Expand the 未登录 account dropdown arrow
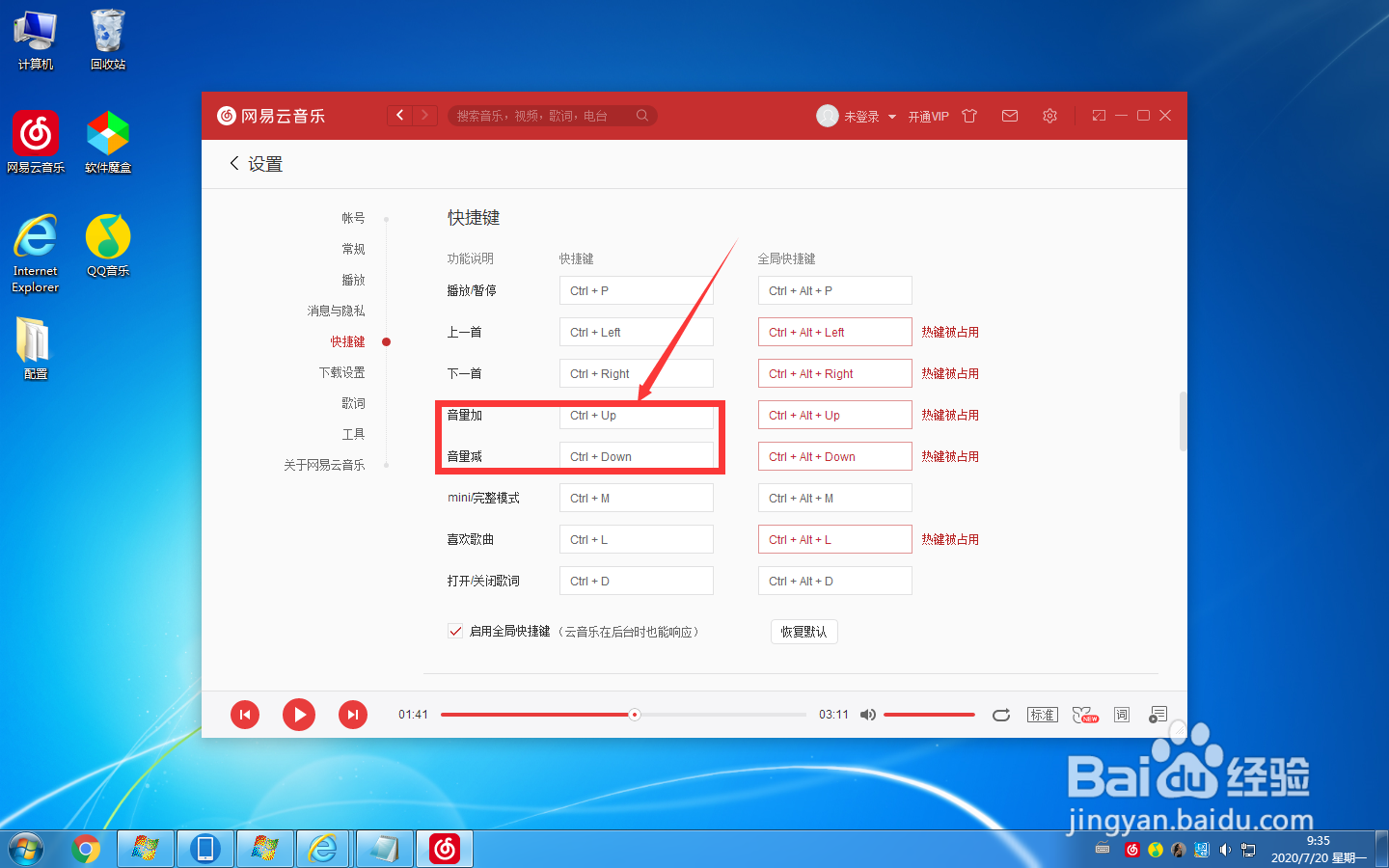The width and height of the screenshot is (1389, 868). [892, 117]
